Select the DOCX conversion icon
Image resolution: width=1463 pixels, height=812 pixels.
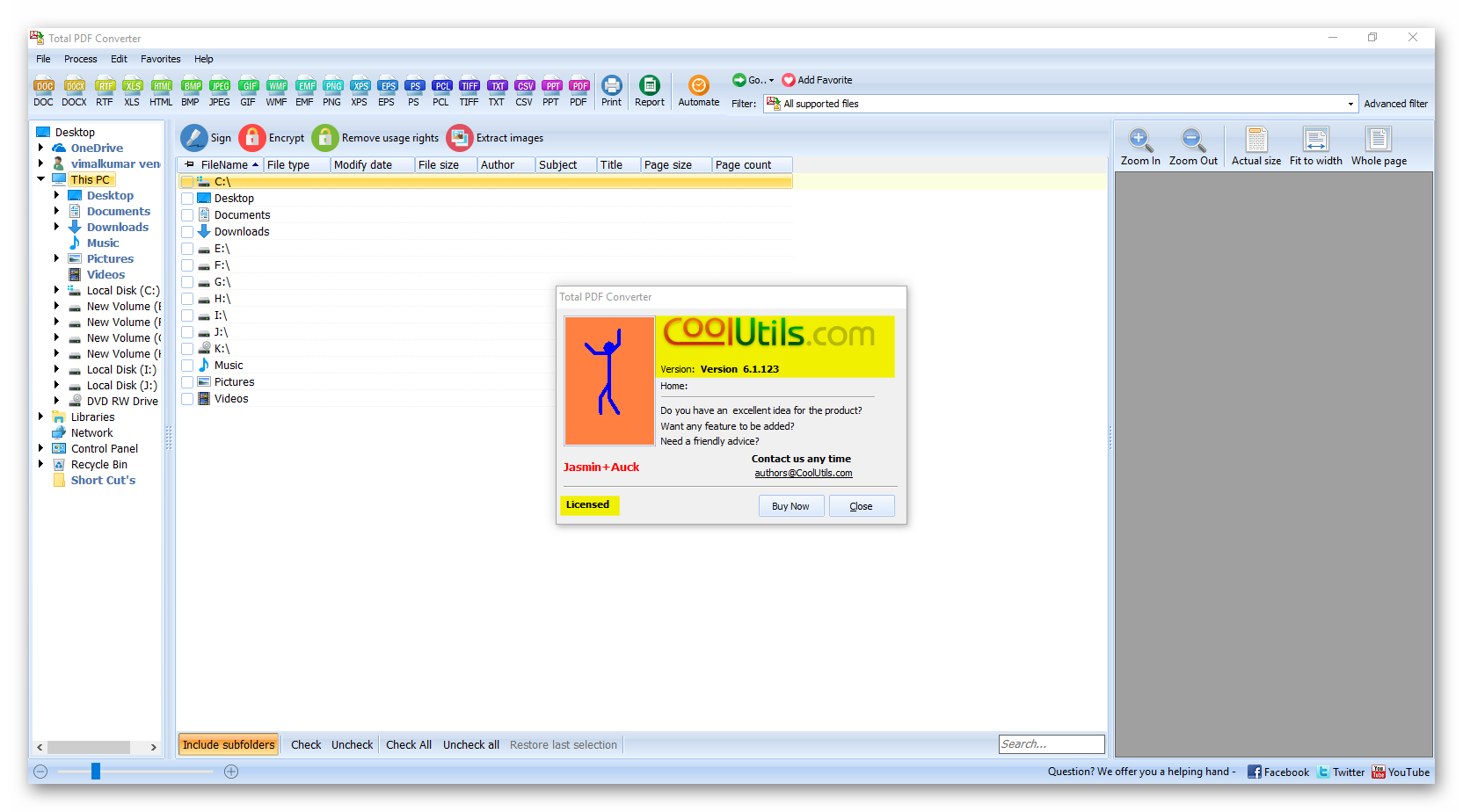(75, 91)
